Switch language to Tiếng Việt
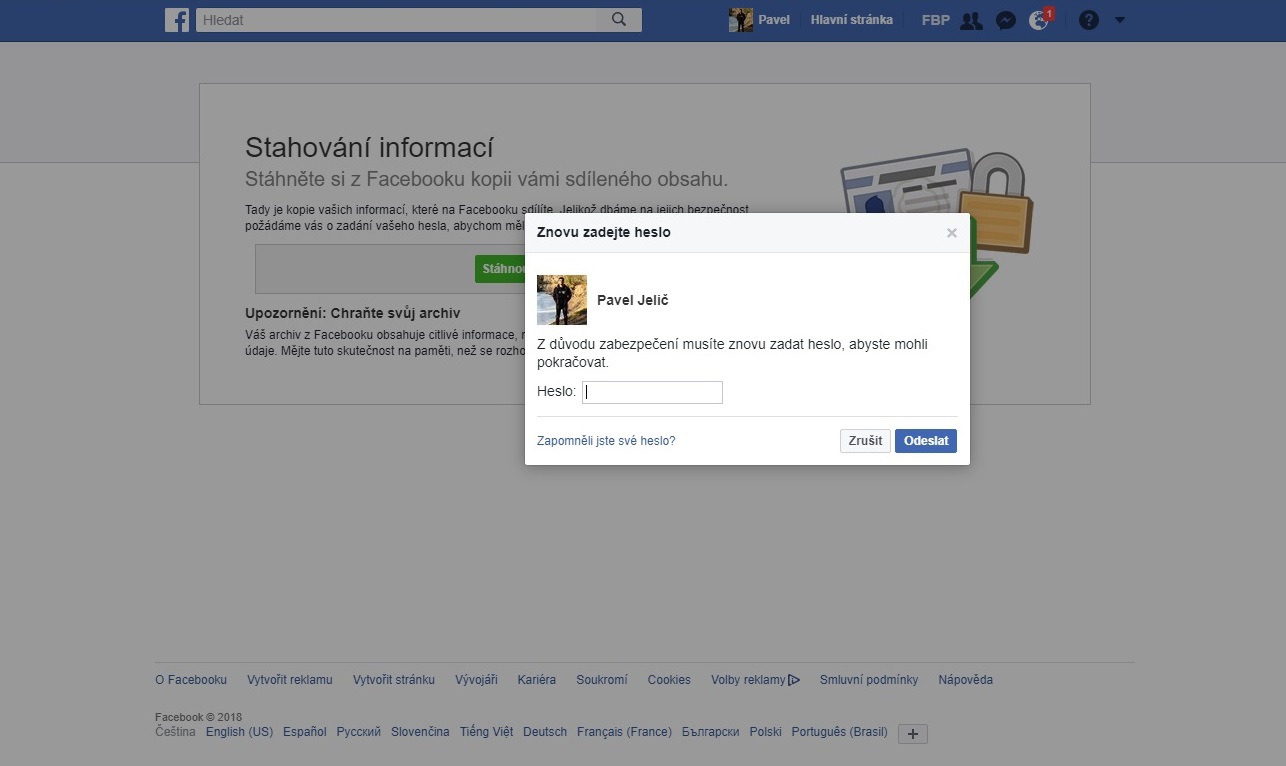1286x766 pixels. pos(486,732)
